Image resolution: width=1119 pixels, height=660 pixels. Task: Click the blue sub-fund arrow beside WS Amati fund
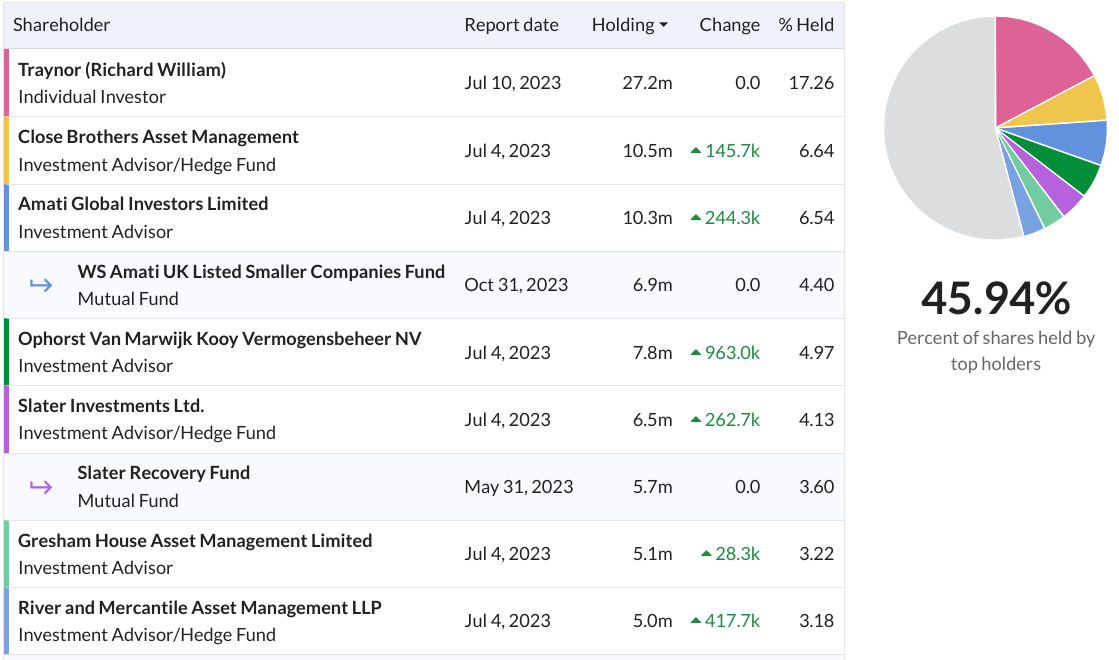coord(41,285)
